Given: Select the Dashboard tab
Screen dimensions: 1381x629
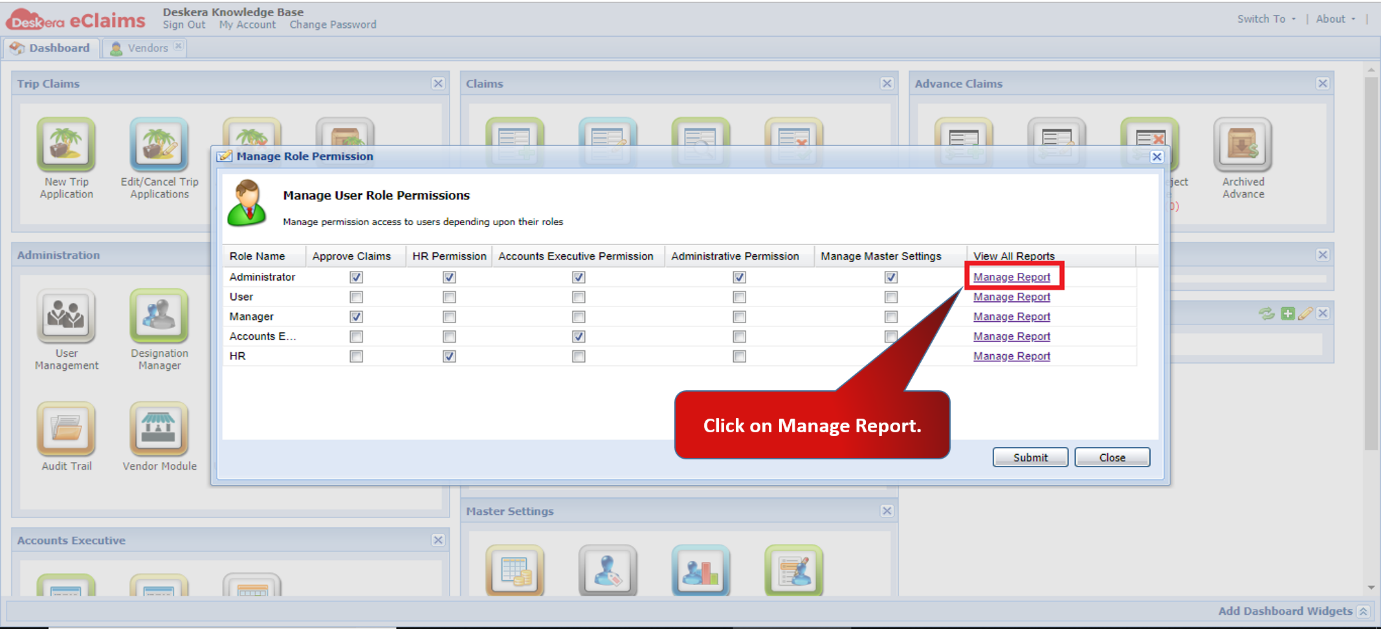Looking at the screenshot, I should [50, 48].
